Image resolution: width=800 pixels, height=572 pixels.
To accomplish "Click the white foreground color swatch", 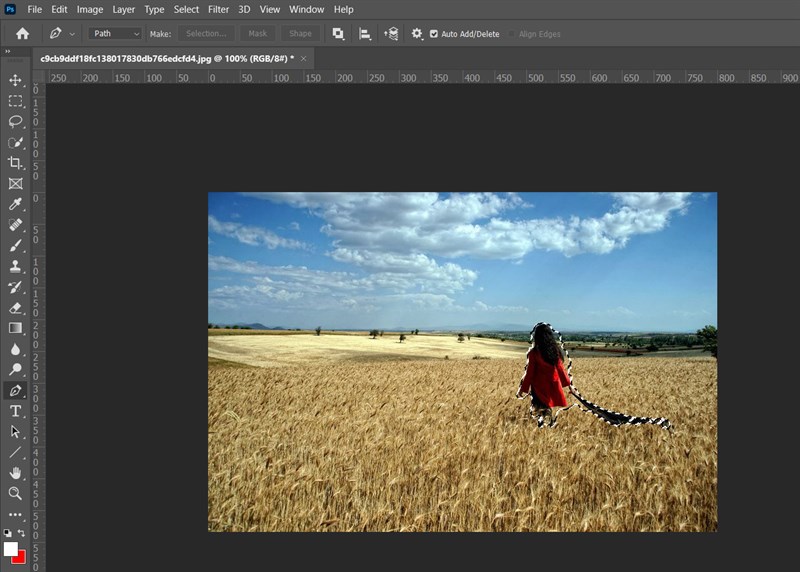I will click(x=10, y=549).
